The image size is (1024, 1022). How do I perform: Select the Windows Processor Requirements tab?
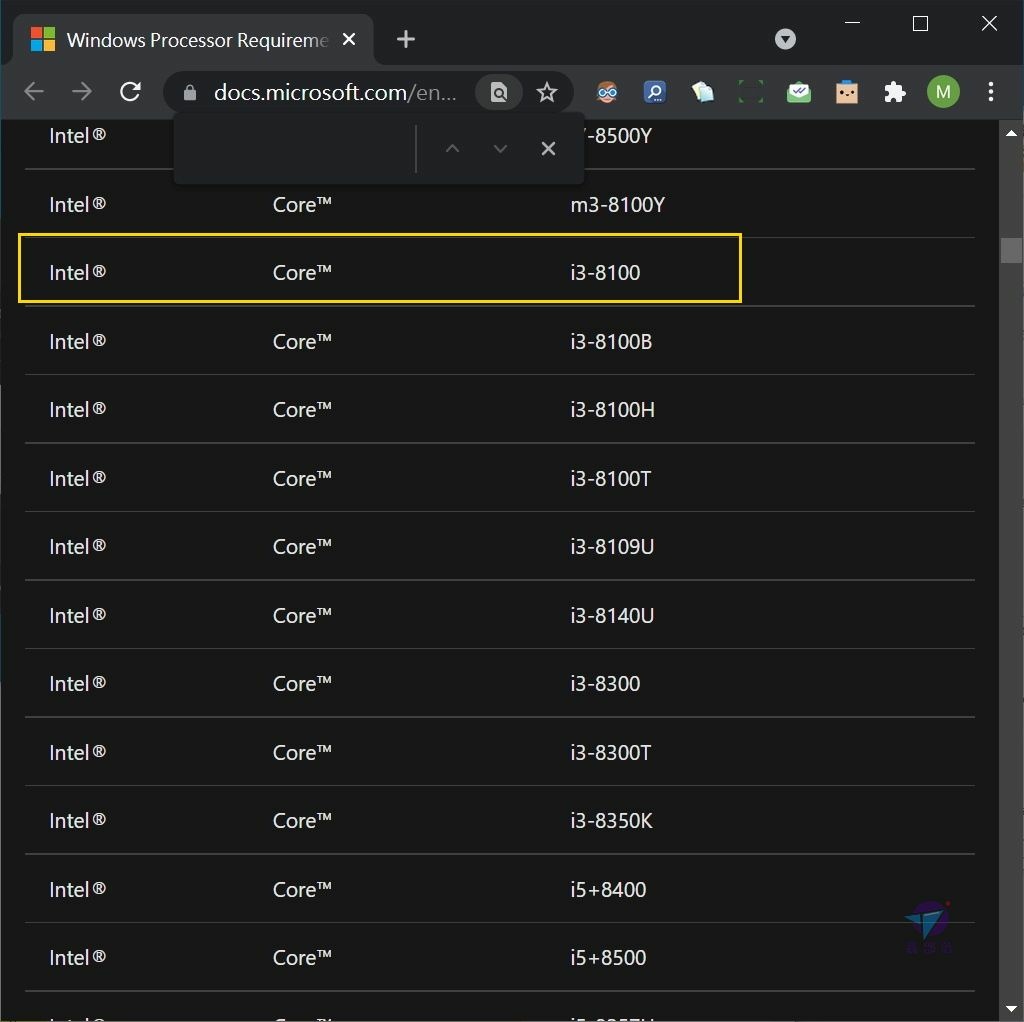point(194,40)
